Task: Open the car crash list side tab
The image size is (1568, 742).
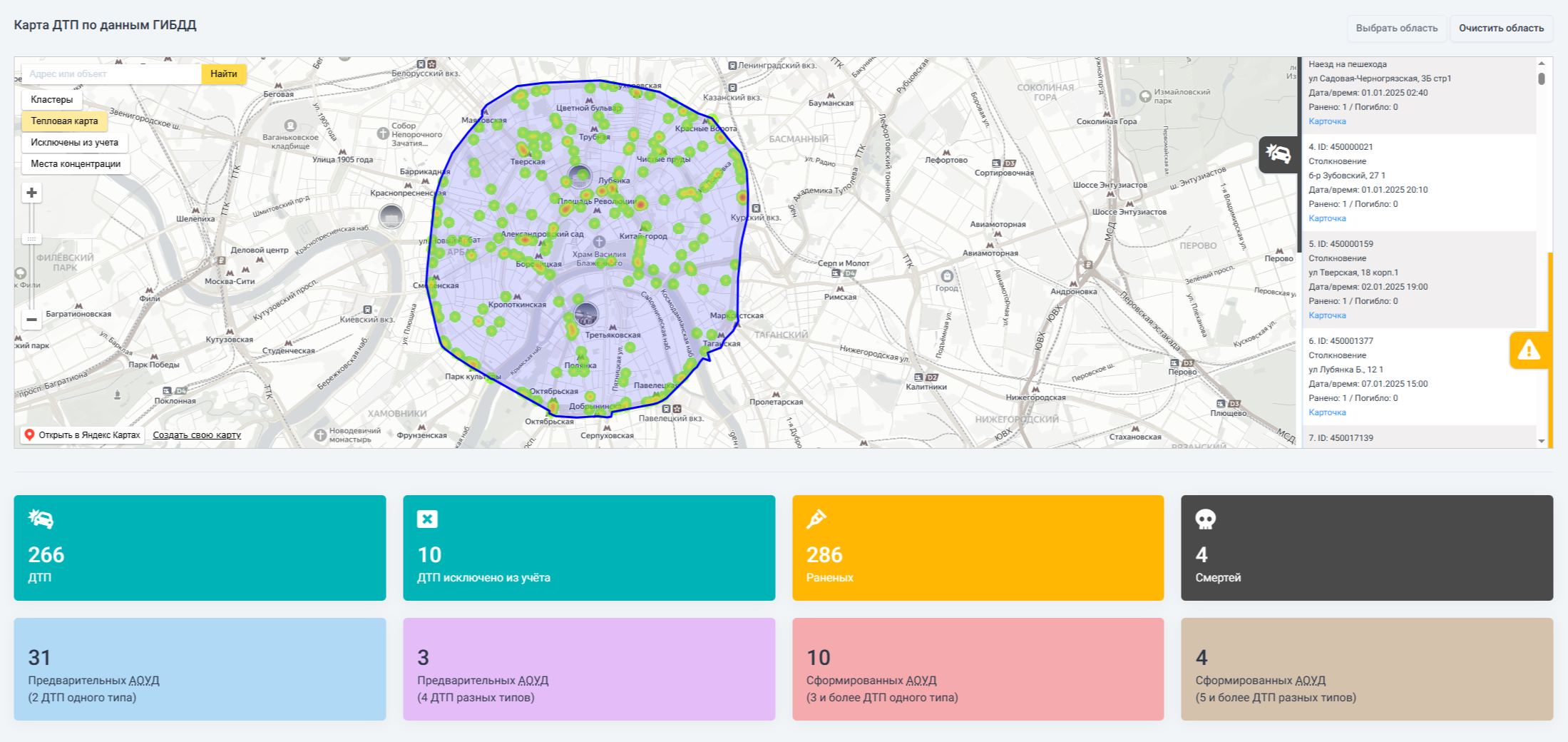Action: click(x=1277, y=154)
